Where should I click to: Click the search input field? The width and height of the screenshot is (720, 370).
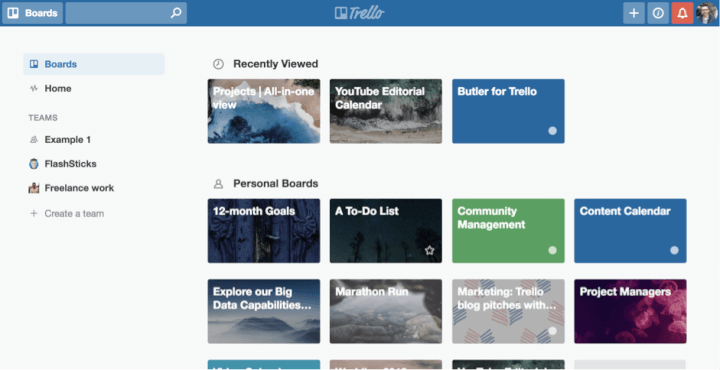tap(126, 13)
